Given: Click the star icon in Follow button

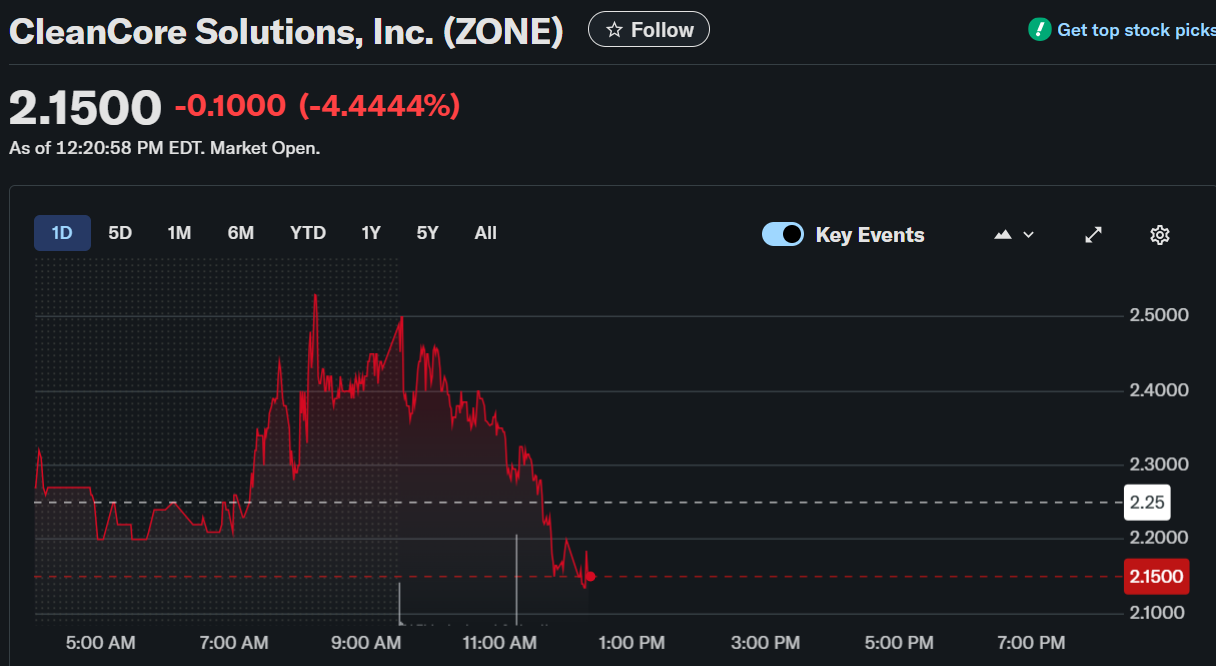Looking at the screenshot, I should [614, 30].
